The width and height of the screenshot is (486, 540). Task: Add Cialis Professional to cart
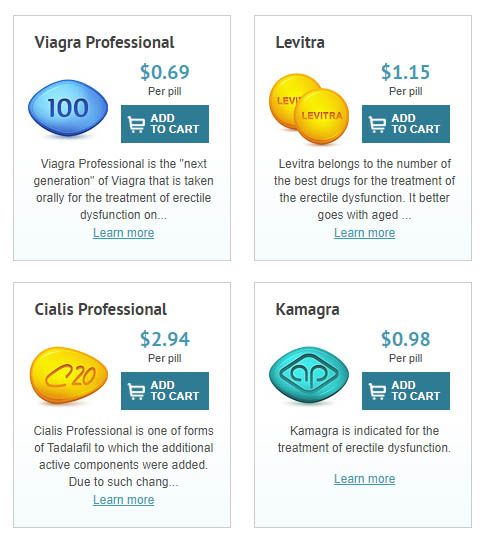(165, 391)
